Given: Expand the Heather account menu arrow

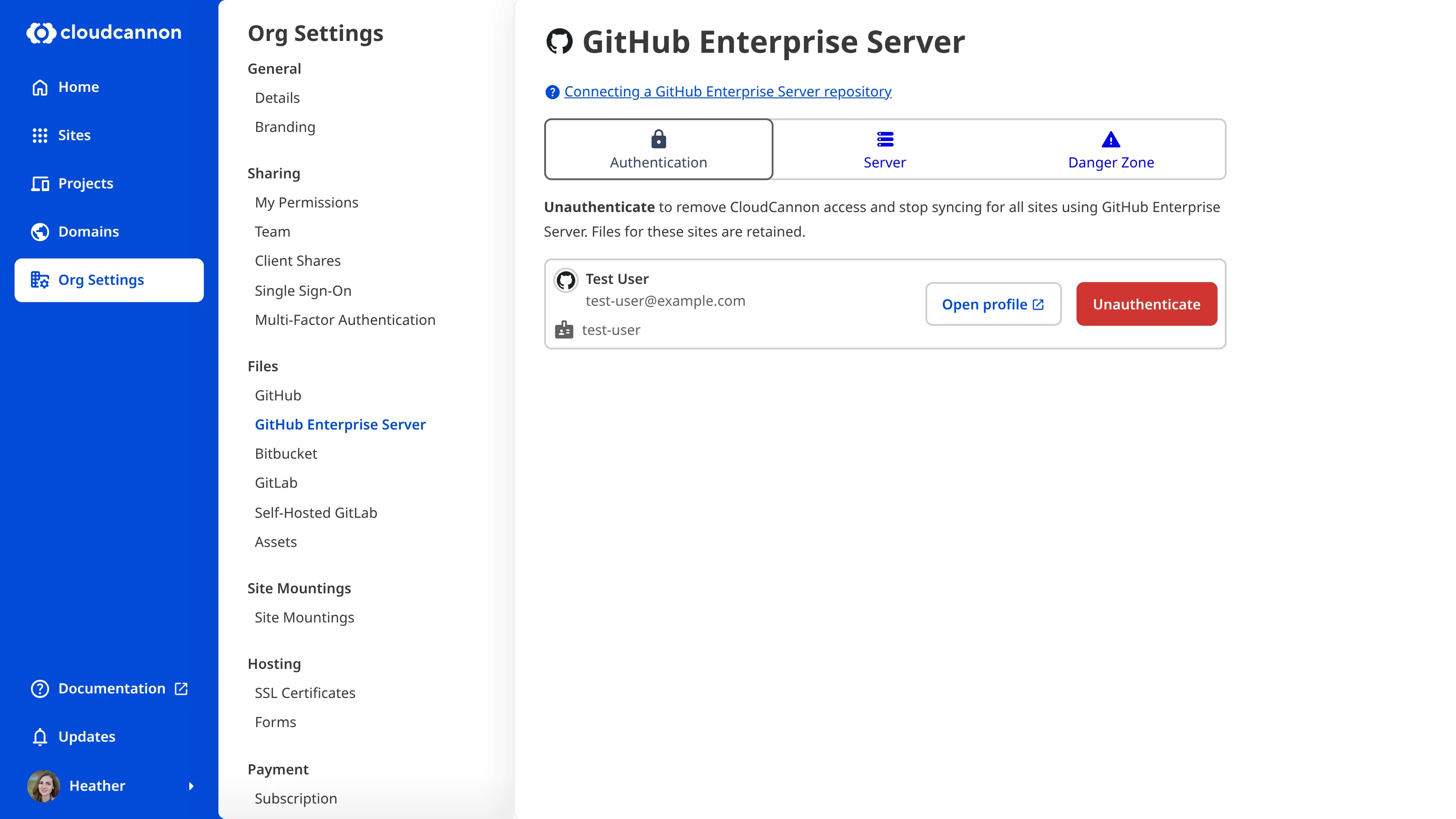Looking at the screenshot, I should (191, 786).
